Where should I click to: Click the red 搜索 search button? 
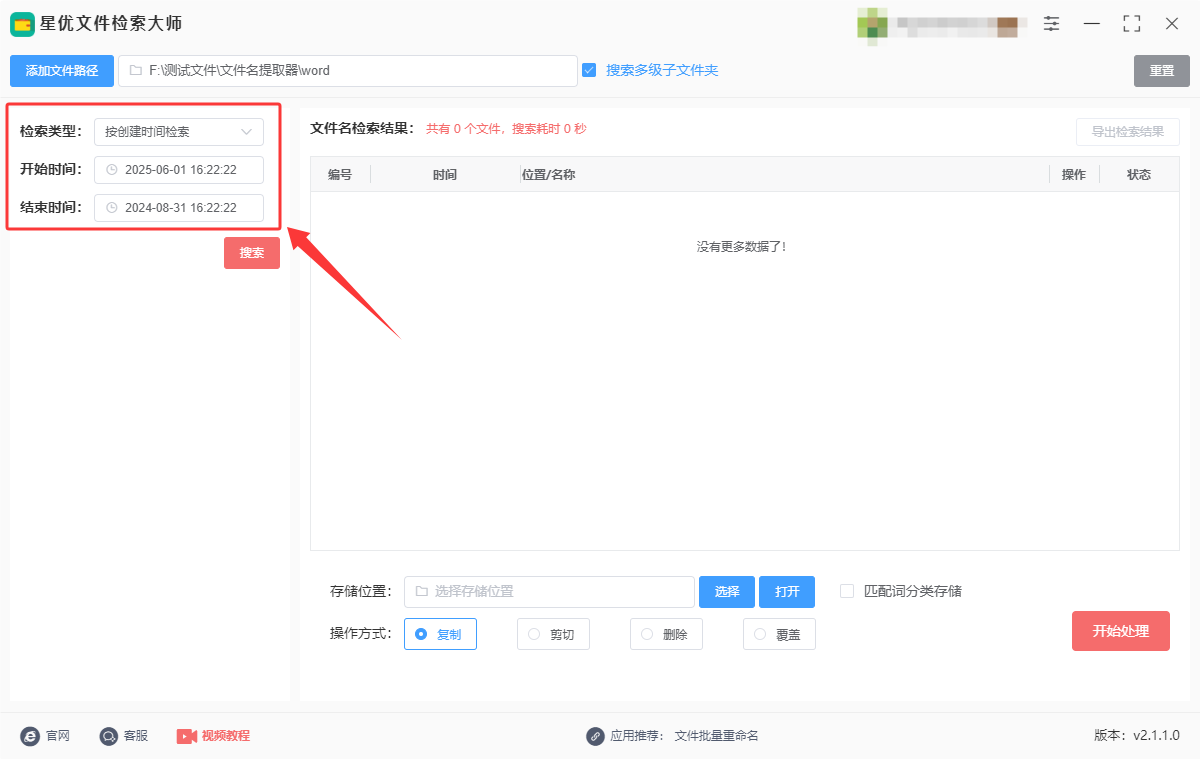click(x=252, y=253)
